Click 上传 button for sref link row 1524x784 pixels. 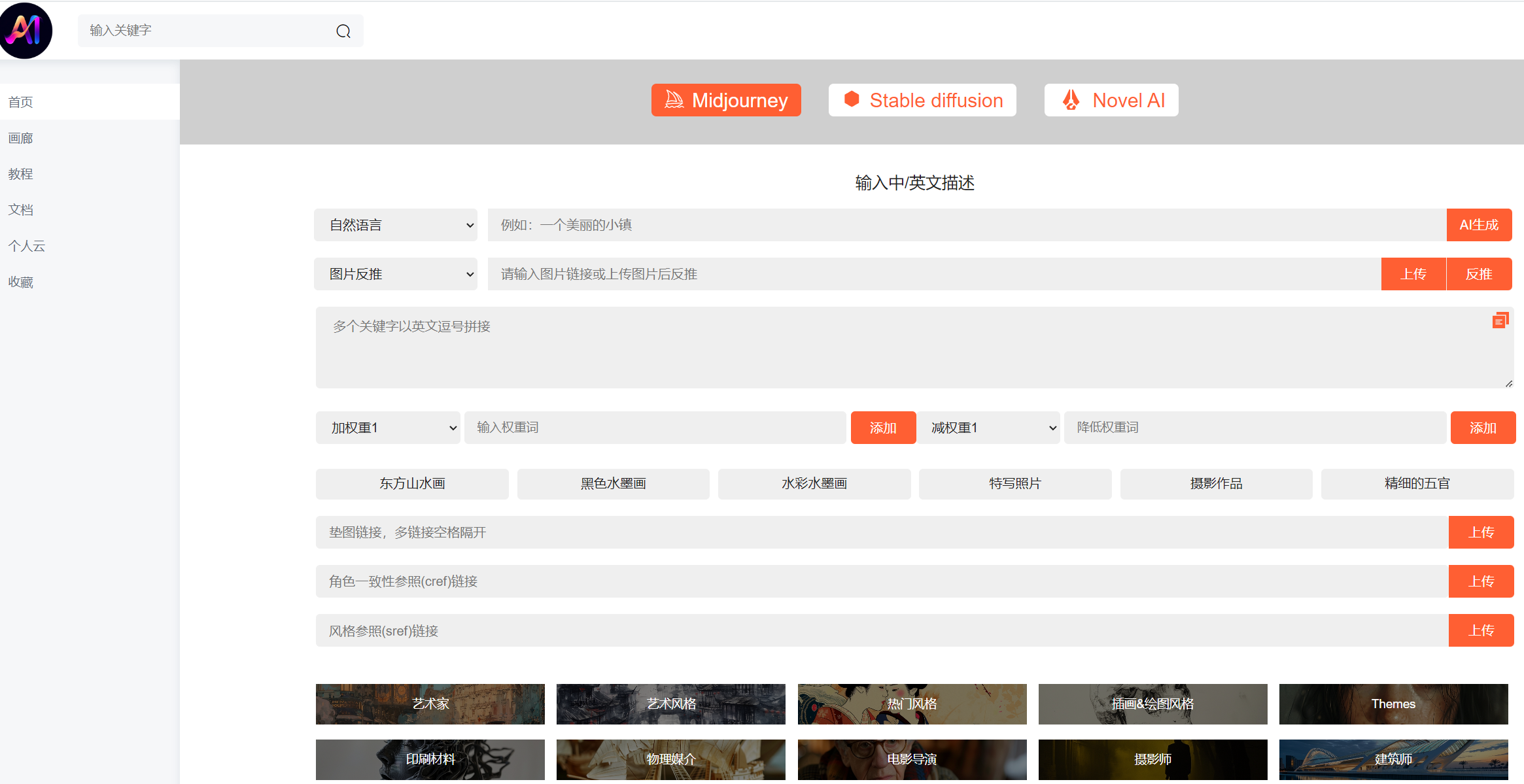click(x=1481, y=630)
